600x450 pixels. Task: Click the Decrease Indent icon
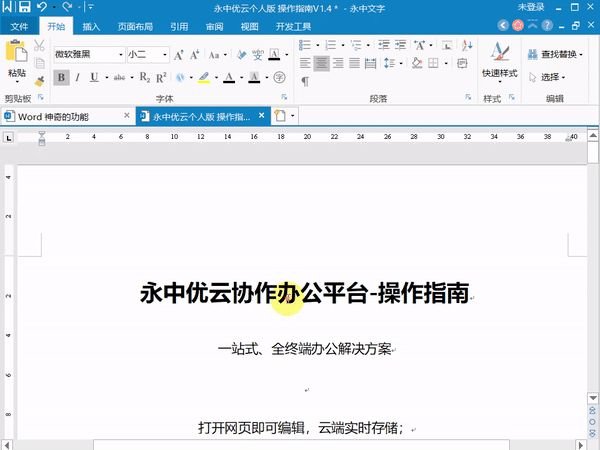point(384,45)
